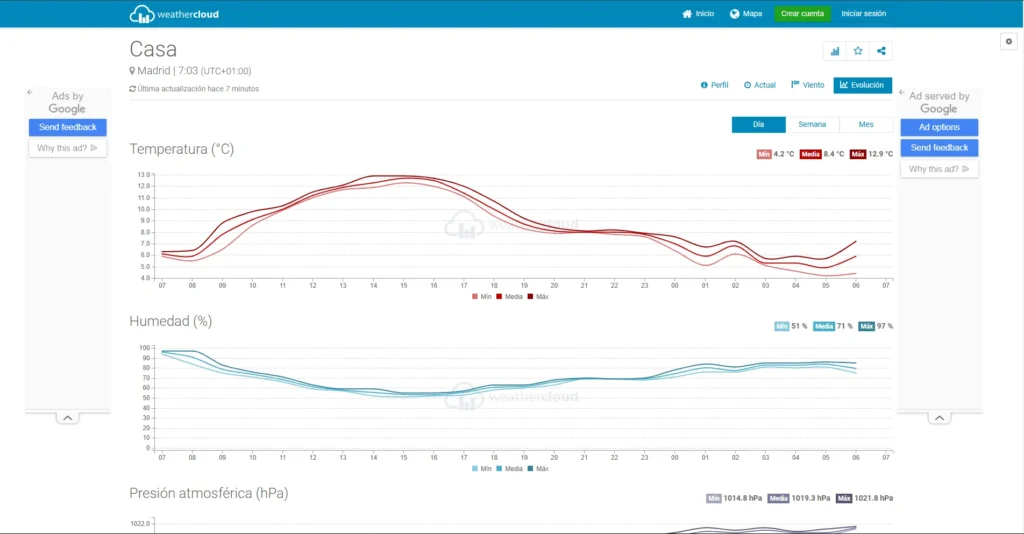Click the left ad back arrow
The image size is (1024, 534).
click(x=30, y=92)
